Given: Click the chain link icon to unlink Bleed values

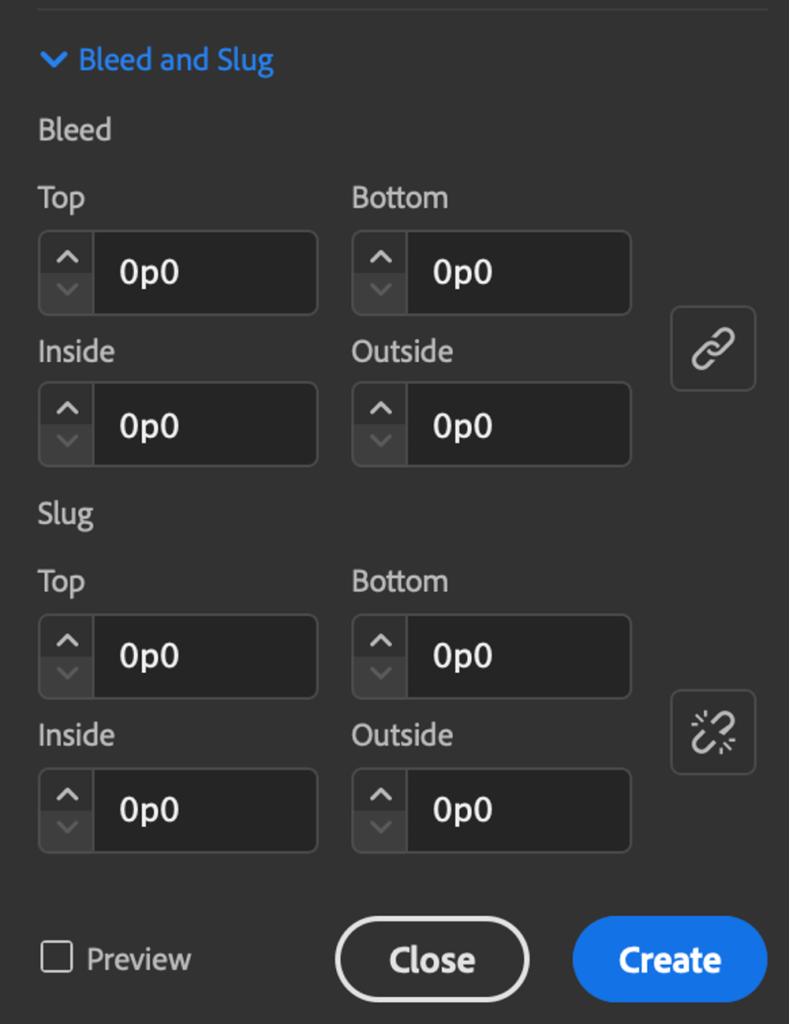Looking at the screenshot, I should pos(712,349).
